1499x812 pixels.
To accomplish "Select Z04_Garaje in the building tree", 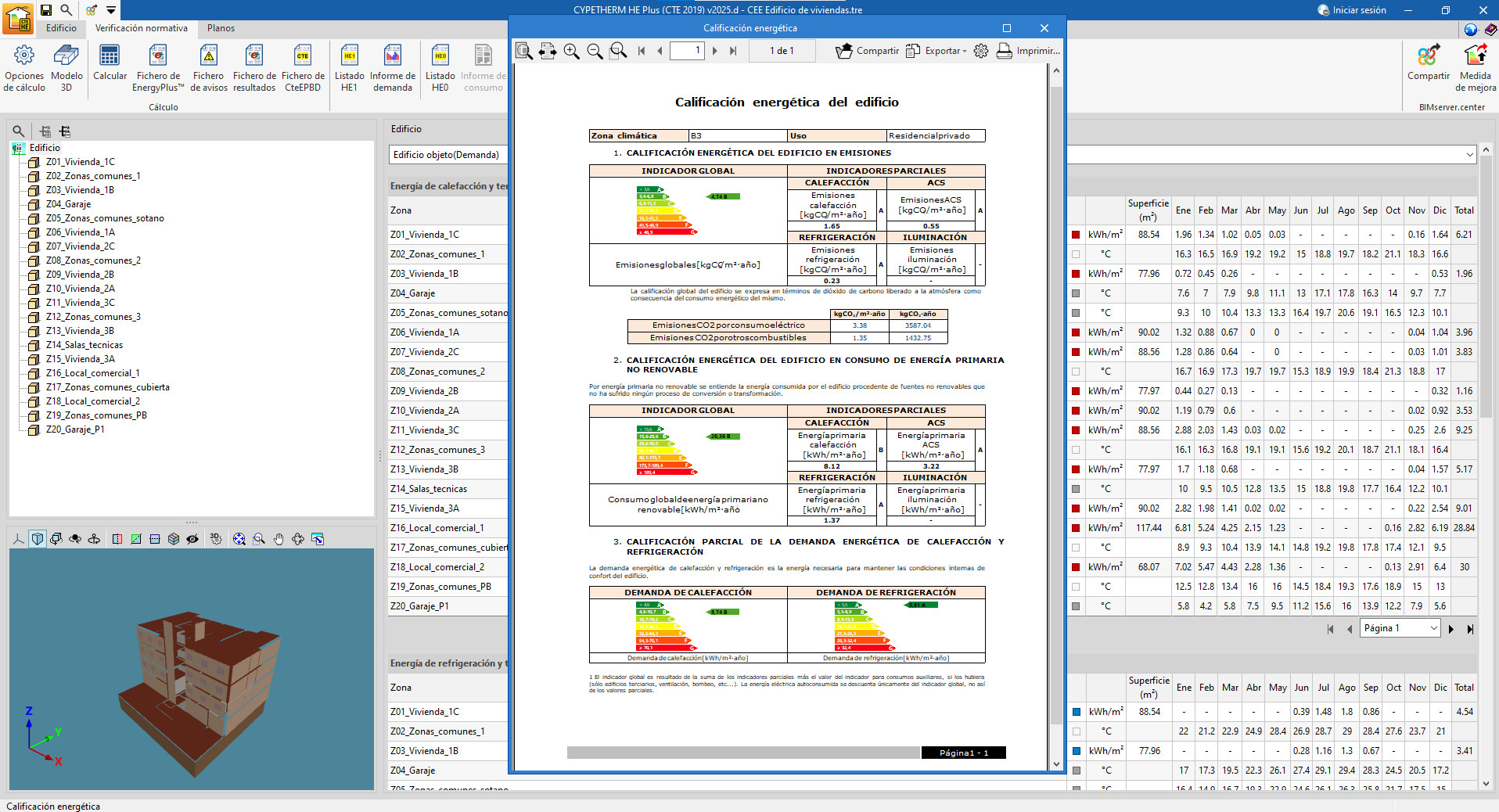I will pyautogui.click(x=68, y=204).
